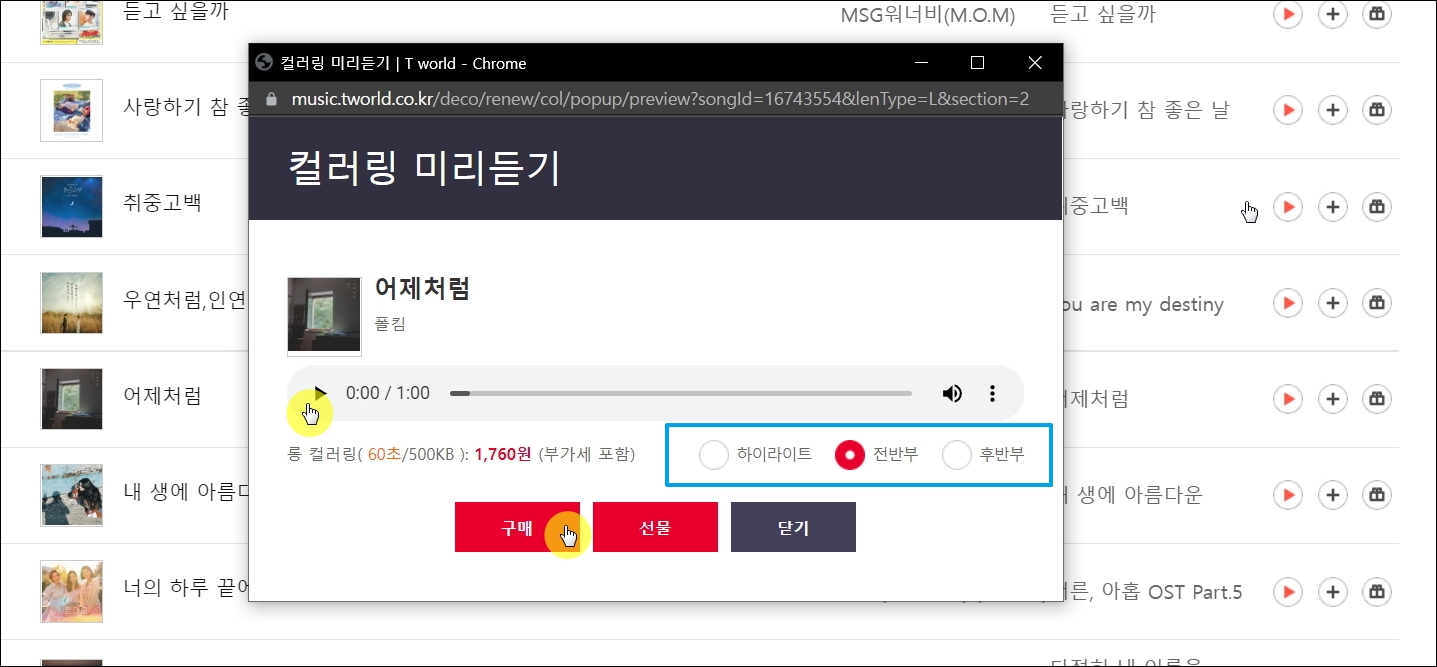This screenshot has width=1437, height=667.
Task: Add 취중고백 with plus icon
Action: click(x=1332, y=207)
